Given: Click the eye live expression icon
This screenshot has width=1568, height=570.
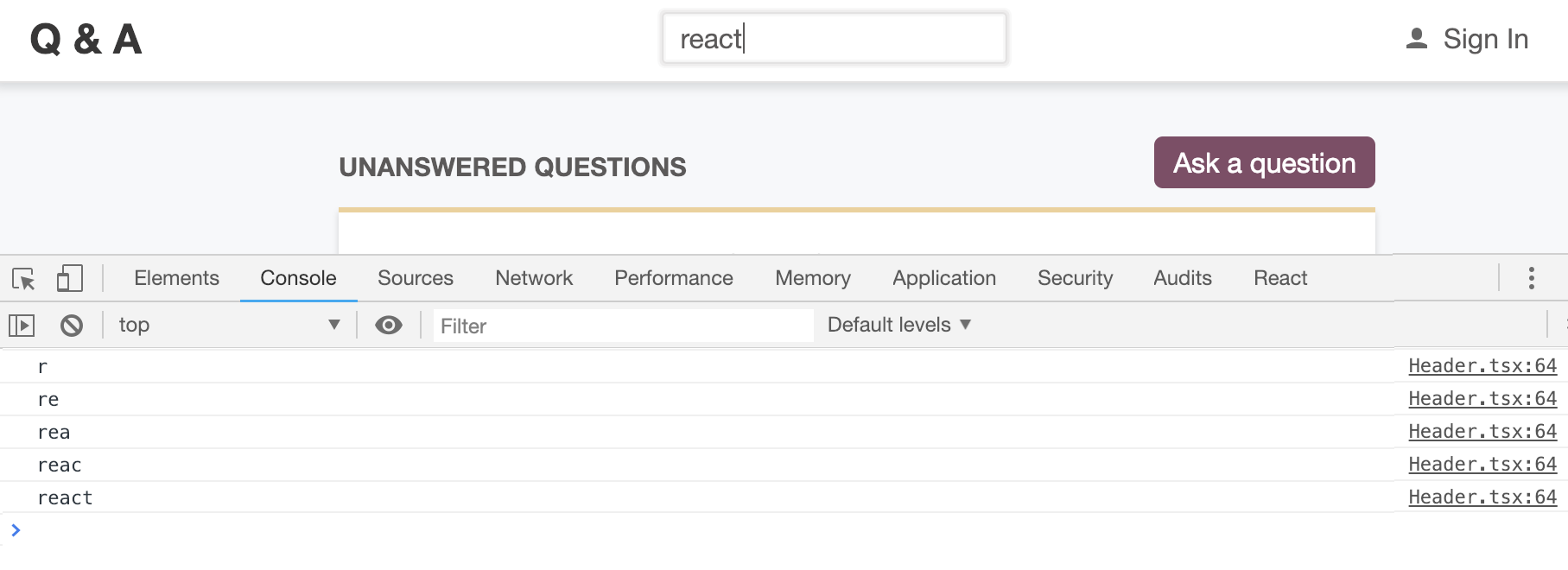Looking at the screenshot, I should pyautogui.click(x=389, y=326).
